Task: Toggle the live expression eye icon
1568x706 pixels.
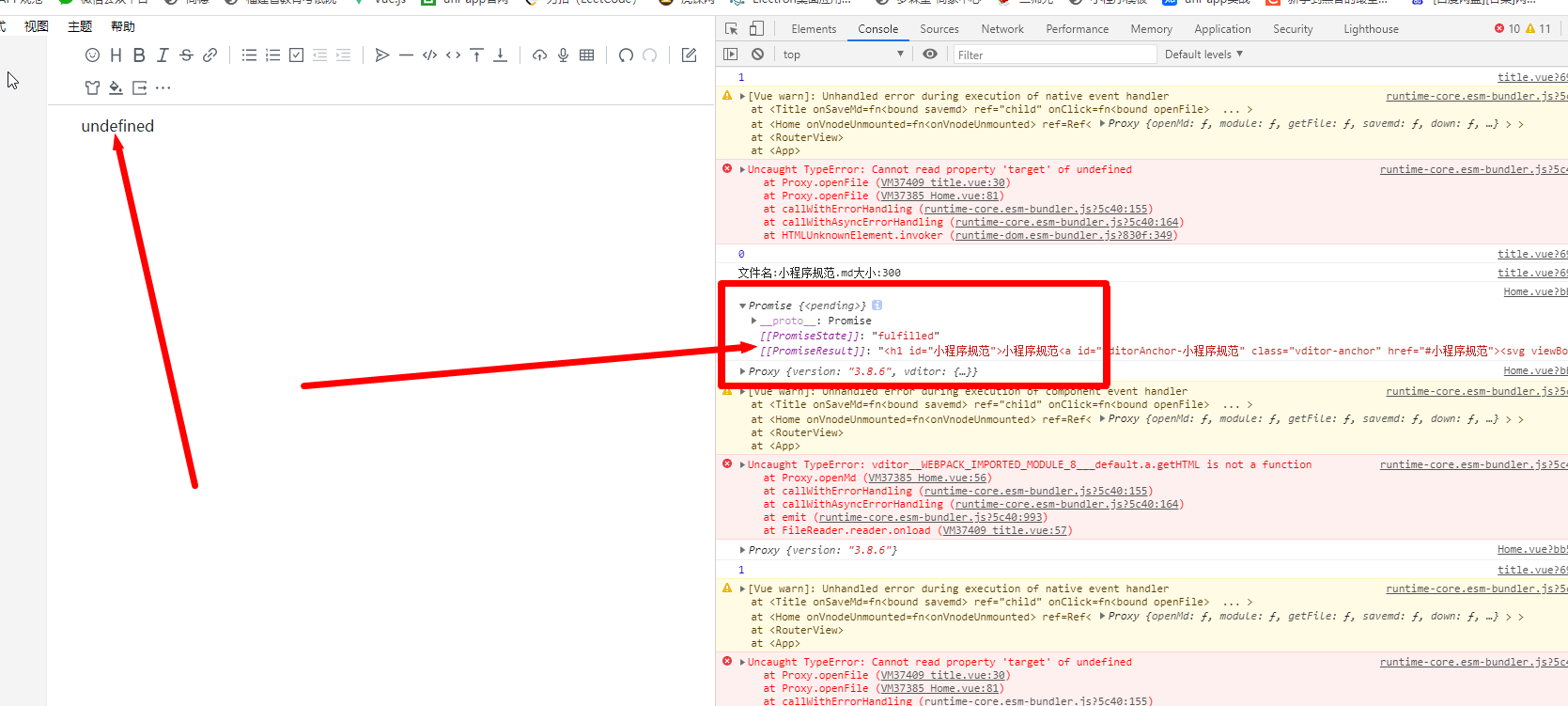Action: [930, 55]
